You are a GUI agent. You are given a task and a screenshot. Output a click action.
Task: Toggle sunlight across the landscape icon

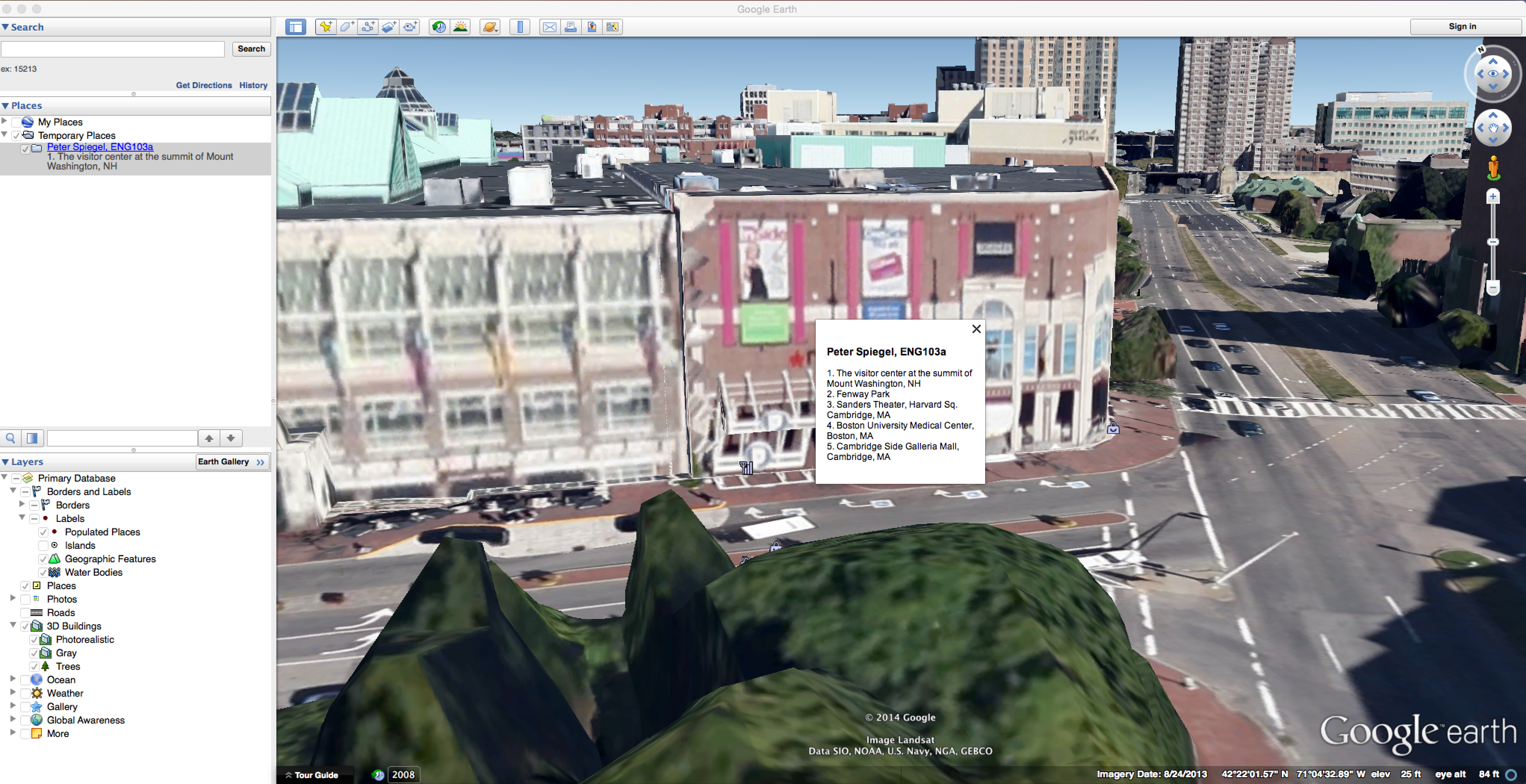point(460,27)
